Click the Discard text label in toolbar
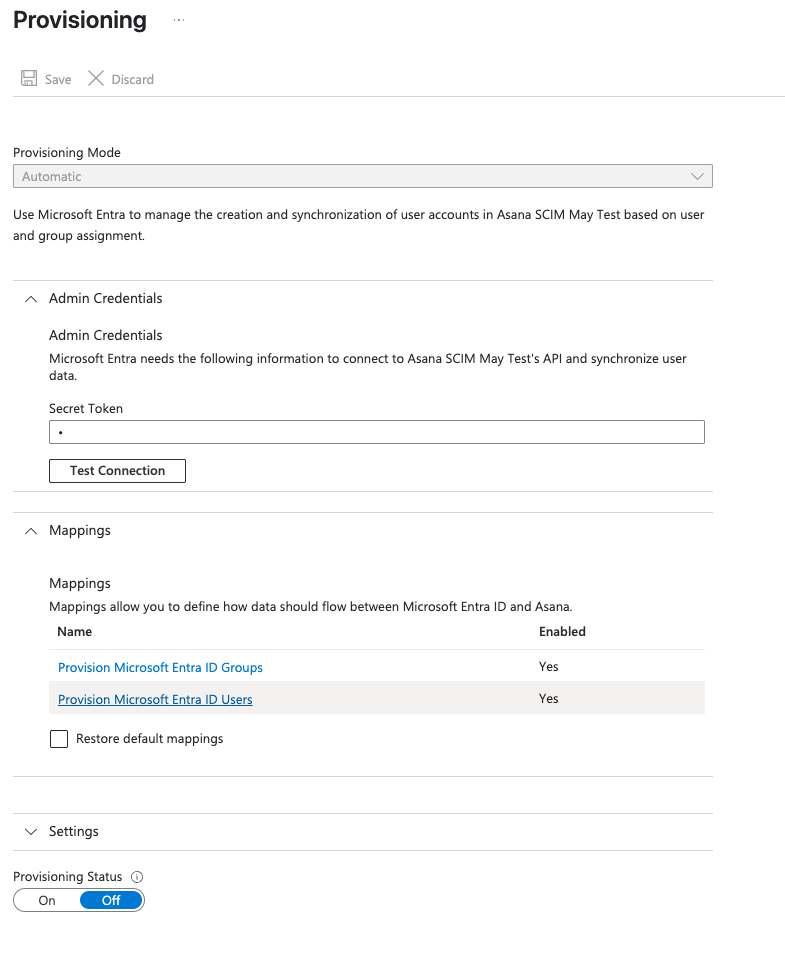This screenshot has width=785, height=980. 132,79
